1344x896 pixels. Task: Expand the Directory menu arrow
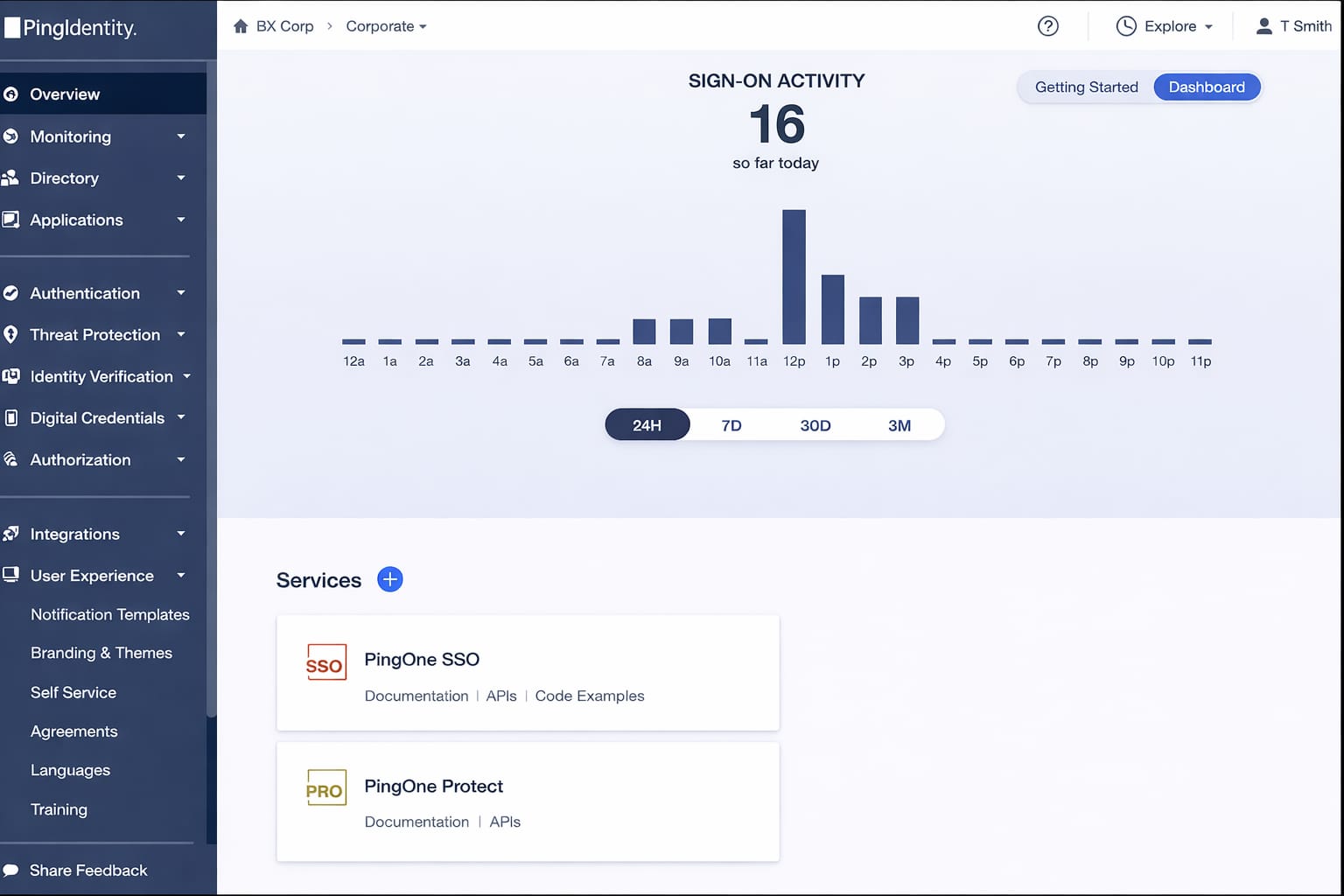181,178
